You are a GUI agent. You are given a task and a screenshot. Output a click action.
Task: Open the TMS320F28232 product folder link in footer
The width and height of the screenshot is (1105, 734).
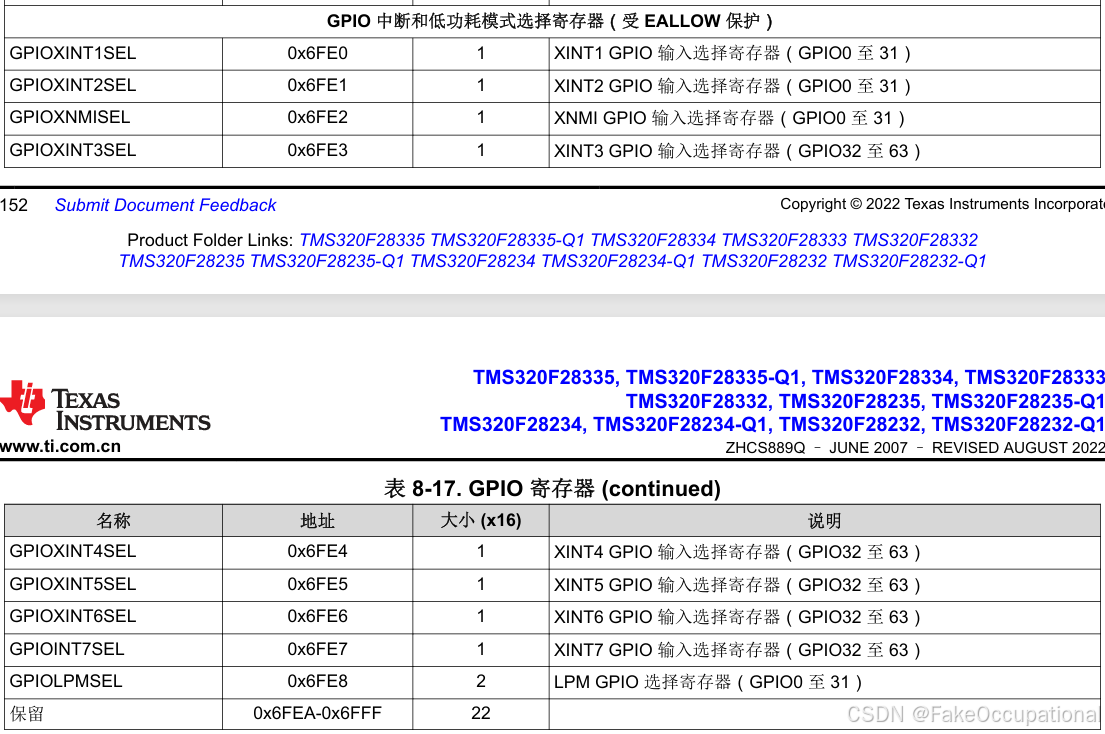pos(764,261)
